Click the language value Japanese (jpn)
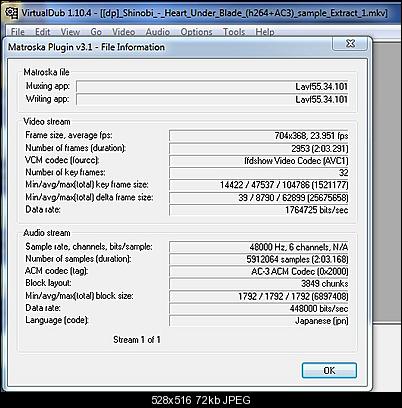 click(259, 321)
